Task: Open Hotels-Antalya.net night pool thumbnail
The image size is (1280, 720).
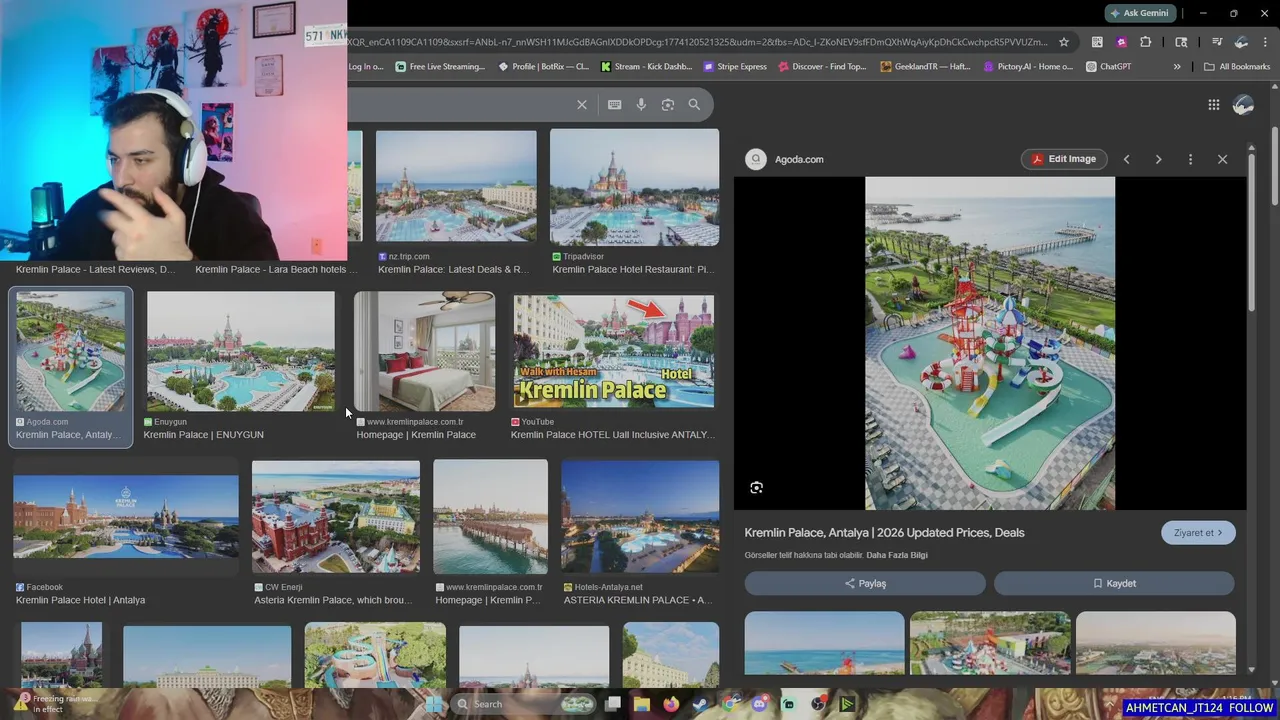Action: pos(640,517)
